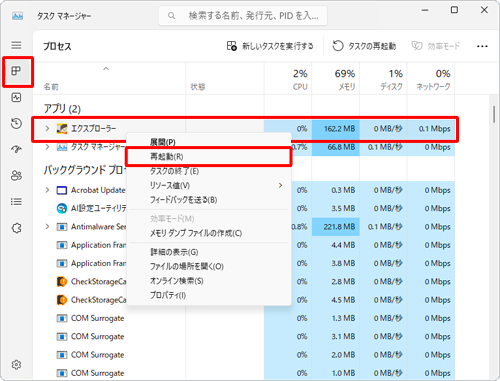The width and height of the screenshot is (500, 381).
Task: Click the second CheckStorageCa process icon
Action: coord(62,300)
